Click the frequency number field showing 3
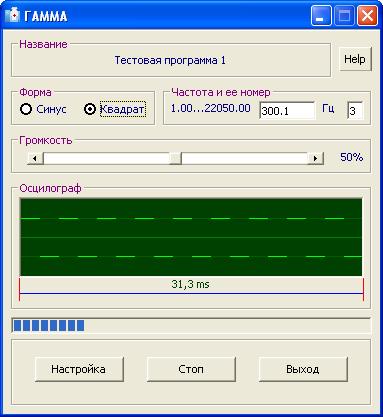The height and width of the screenshot is (417, 383). [x=355, y=111]
